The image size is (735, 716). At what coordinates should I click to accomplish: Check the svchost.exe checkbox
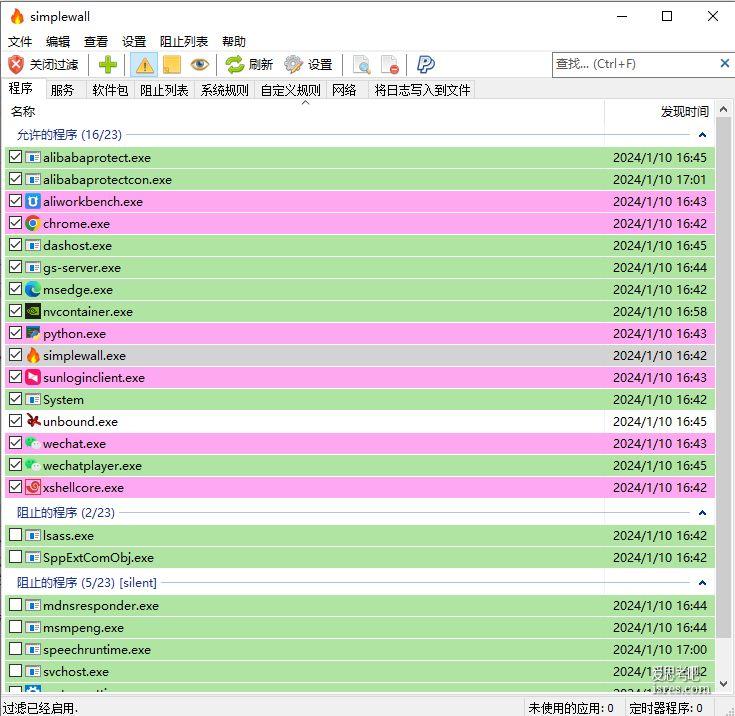[15, 671]
